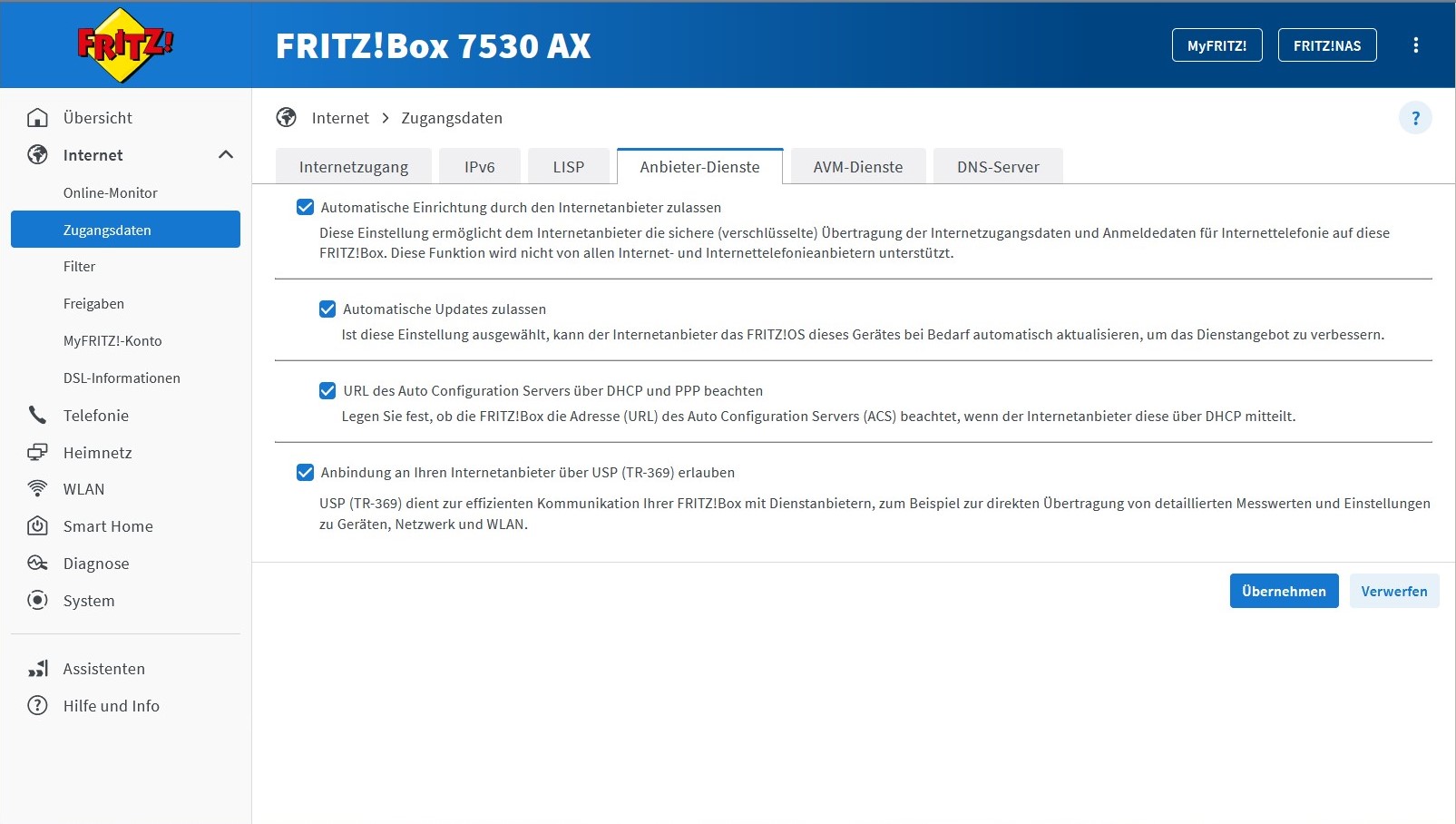This screenshot has width=1456, height=824.
Task: Click the Heimnetz computer icon
Action: pyautogui.click(x=37, y=453)
